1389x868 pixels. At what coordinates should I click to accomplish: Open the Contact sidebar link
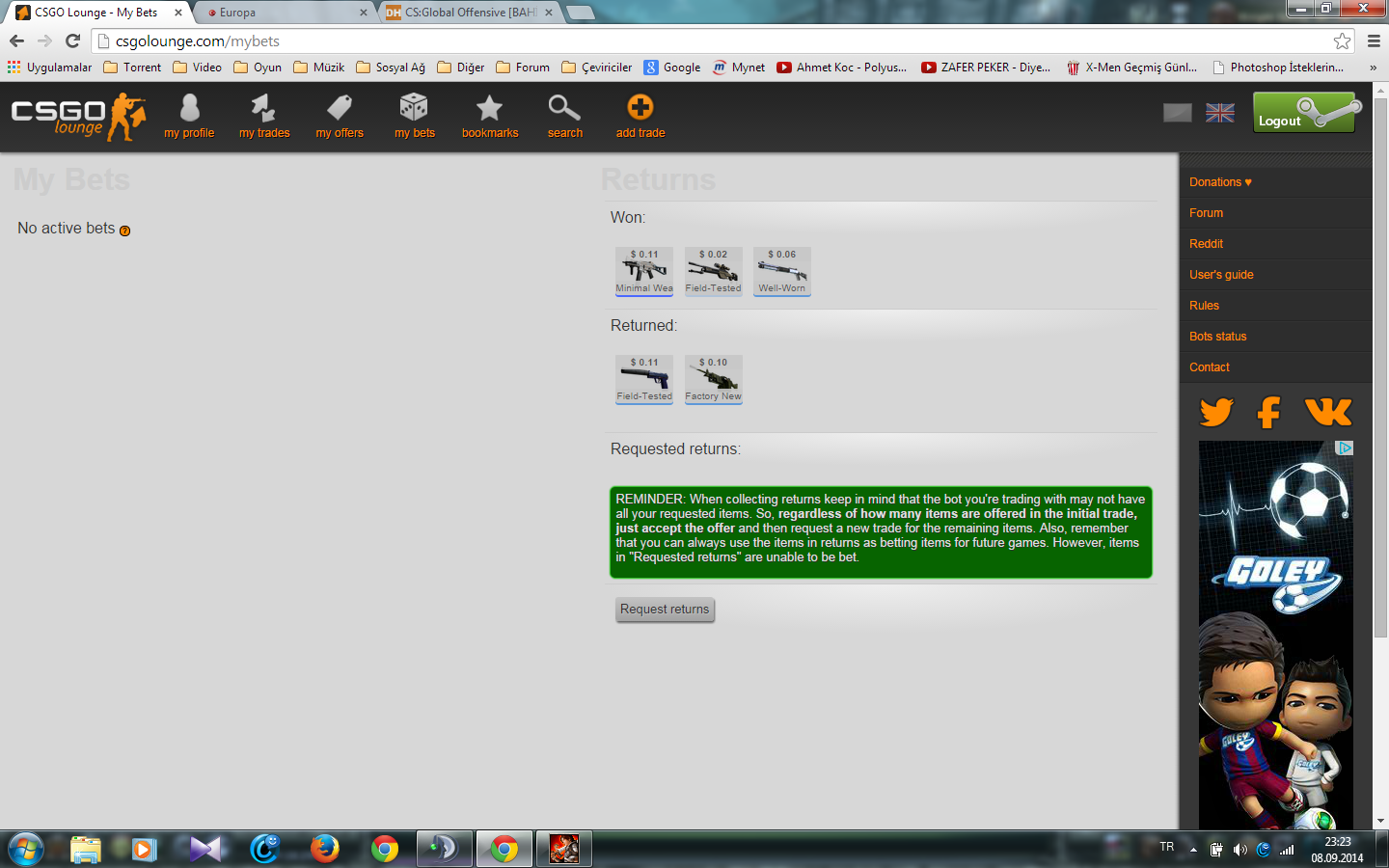tap(1209, 367)
